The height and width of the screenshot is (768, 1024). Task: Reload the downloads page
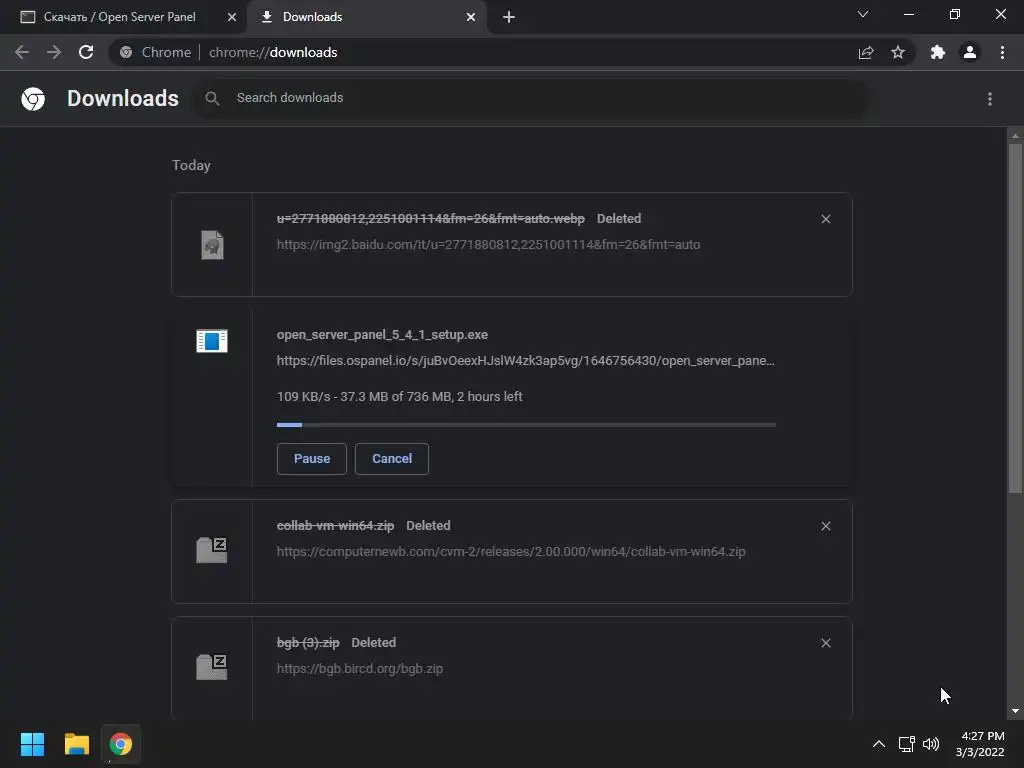click(x=86, y=52)
